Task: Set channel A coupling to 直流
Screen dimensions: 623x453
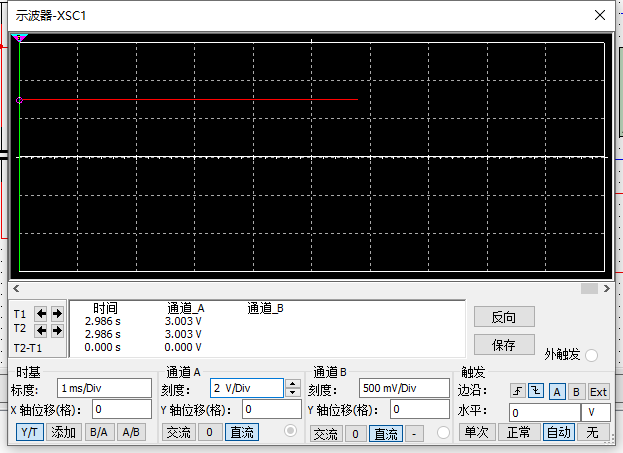Action: click(242, 432)
